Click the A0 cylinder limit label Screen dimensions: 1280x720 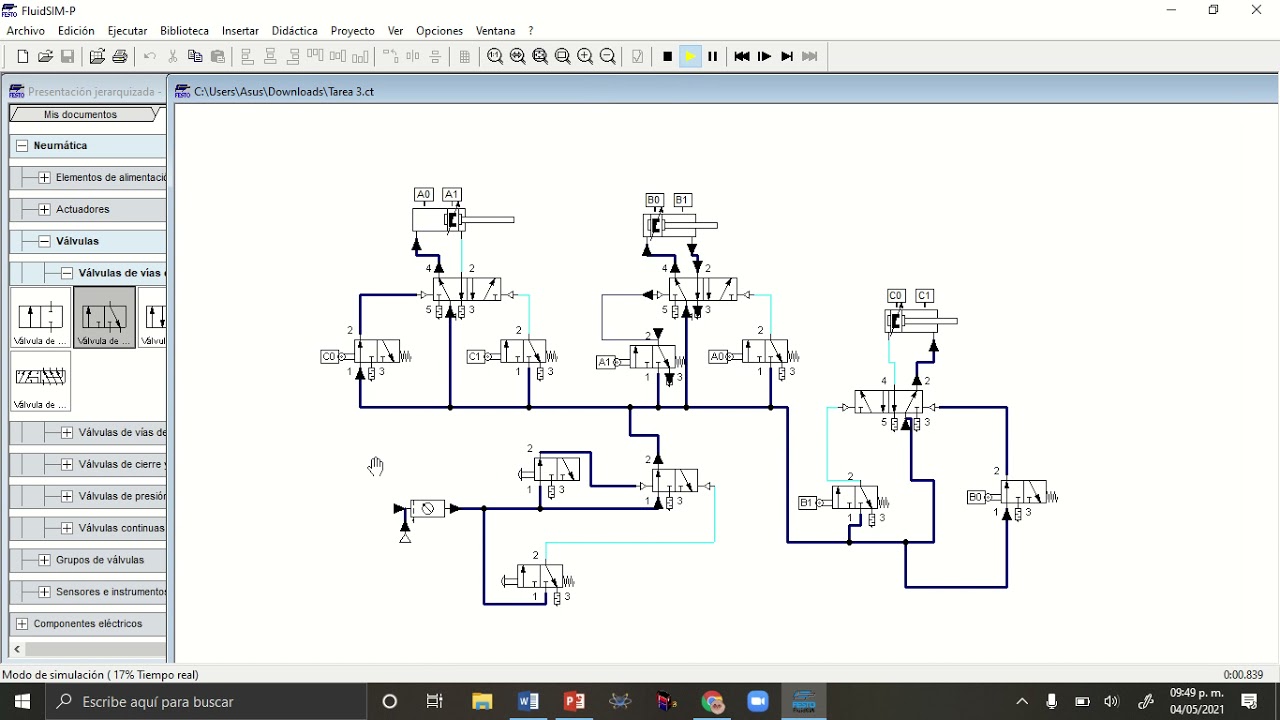coord(424,195)
